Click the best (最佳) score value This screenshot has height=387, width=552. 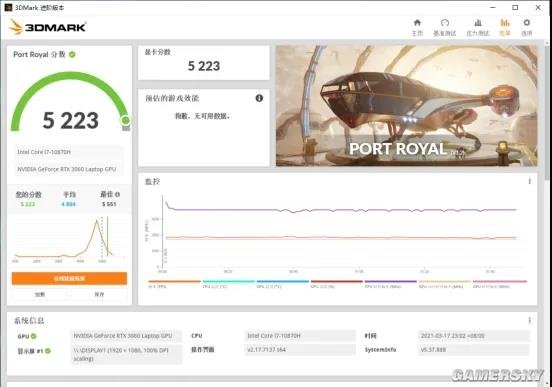109,204
